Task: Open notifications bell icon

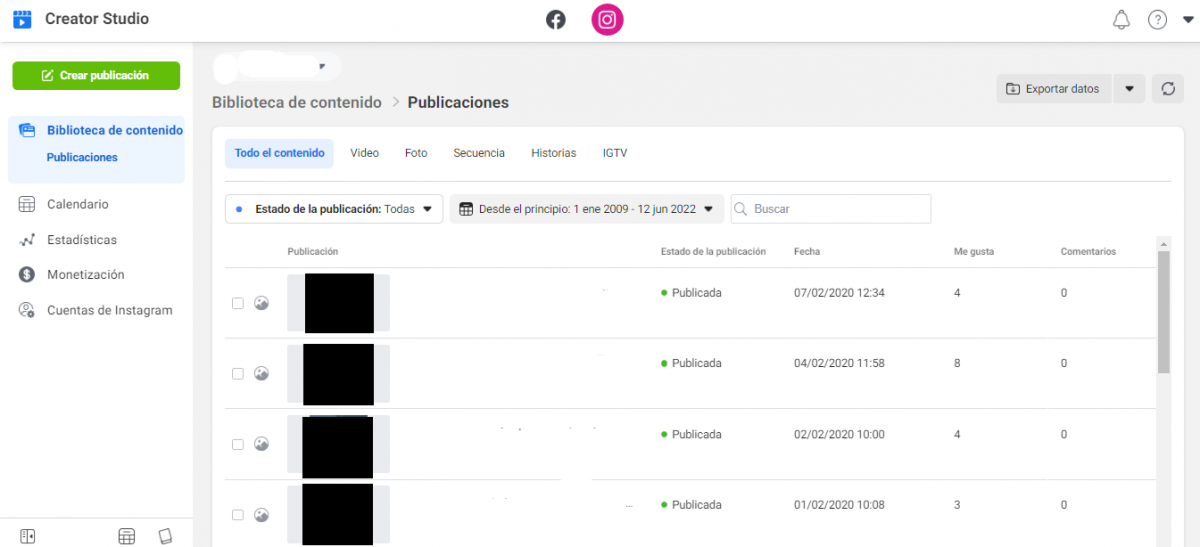Action: [1121, 20]
